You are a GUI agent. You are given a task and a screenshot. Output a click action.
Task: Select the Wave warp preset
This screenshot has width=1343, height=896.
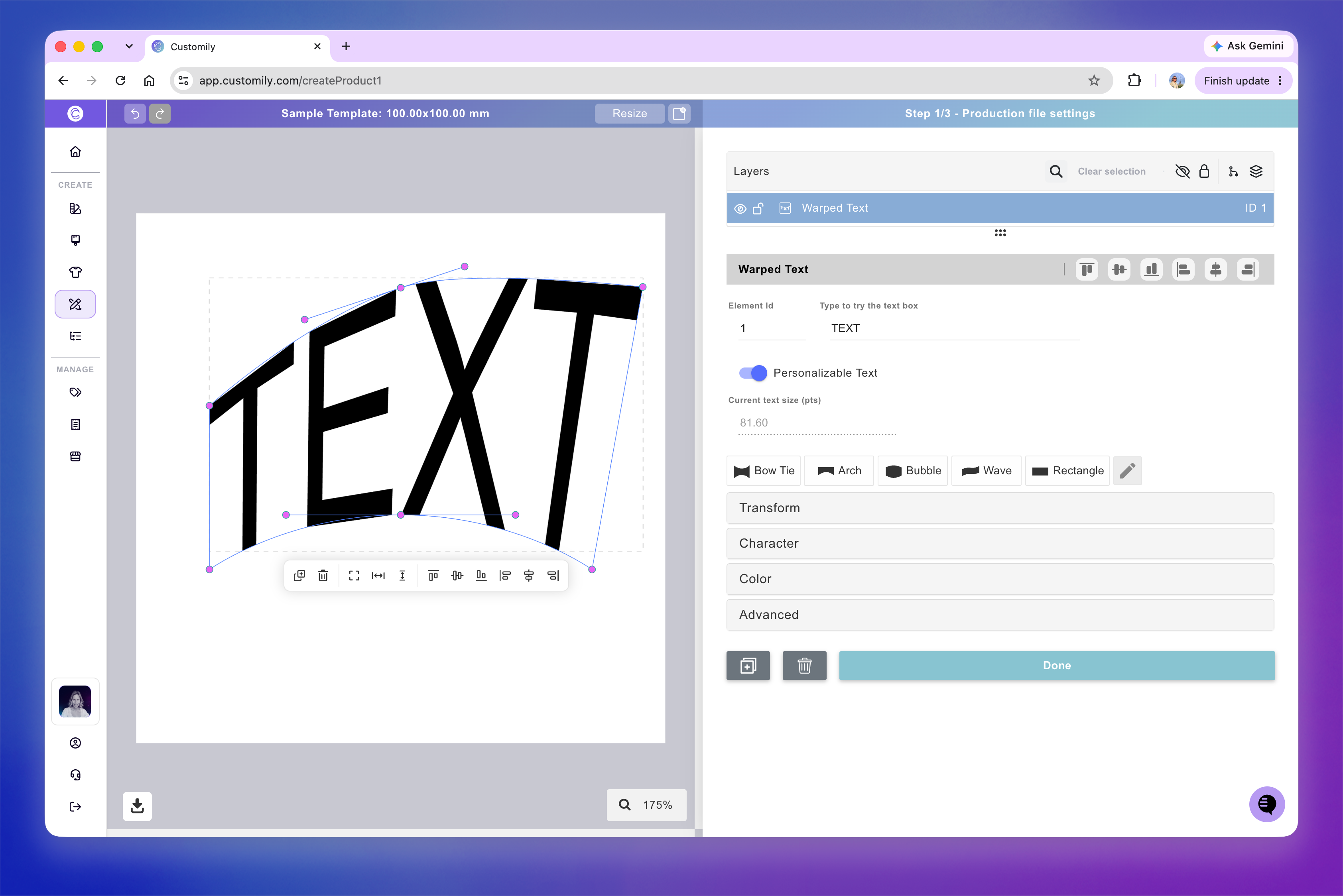click(986, 471)
